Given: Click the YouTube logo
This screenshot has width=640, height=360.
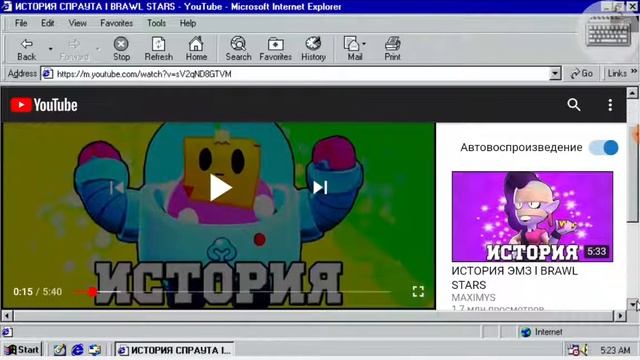Looking at the screenshot, I should [44, 105].
